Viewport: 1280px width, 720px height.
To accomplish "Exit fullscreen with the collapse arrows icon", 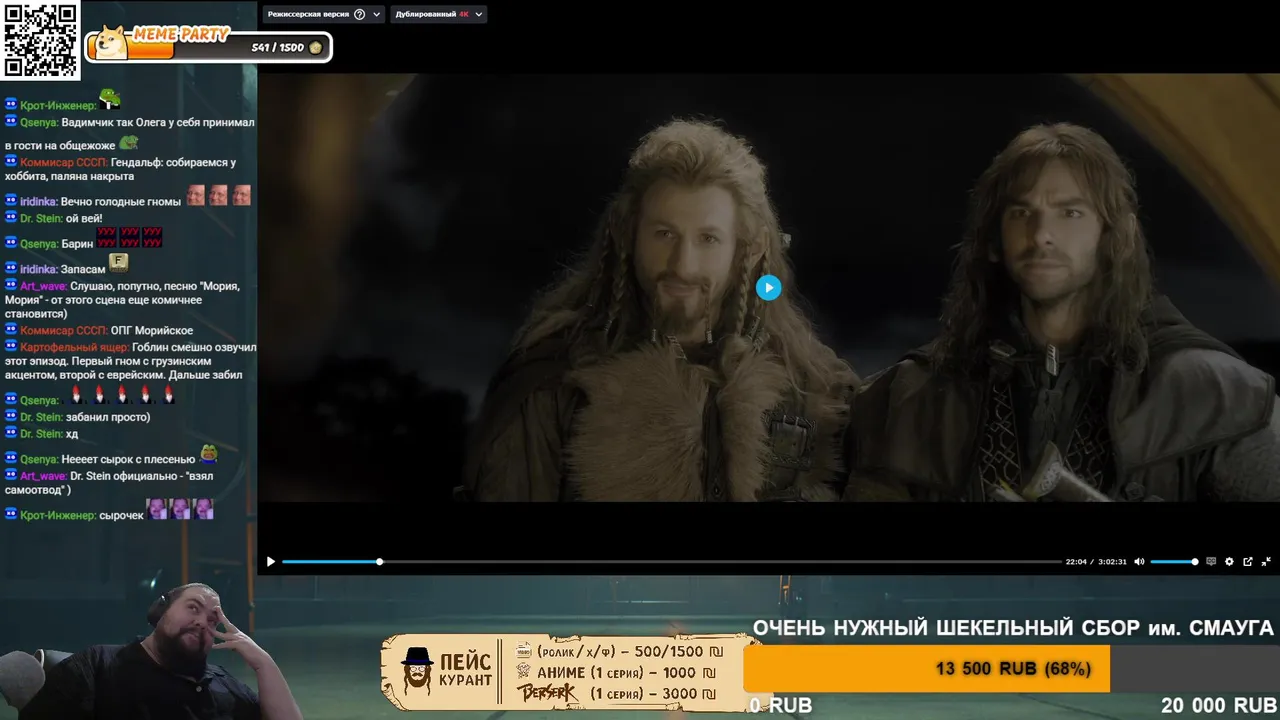I will coord(1266,562).
